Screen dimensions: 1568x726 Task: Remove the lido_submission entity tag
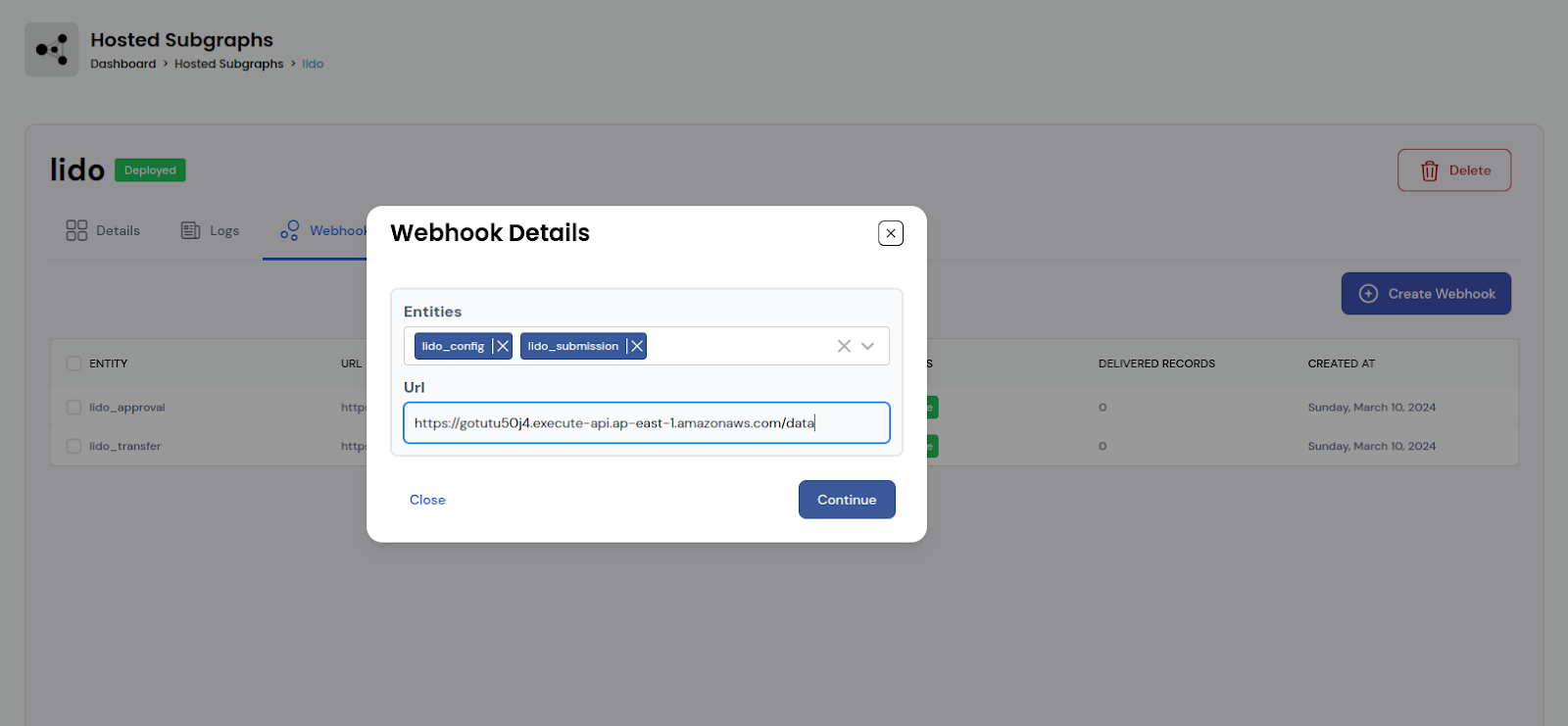pyautogui.click(x=637, y=346)
